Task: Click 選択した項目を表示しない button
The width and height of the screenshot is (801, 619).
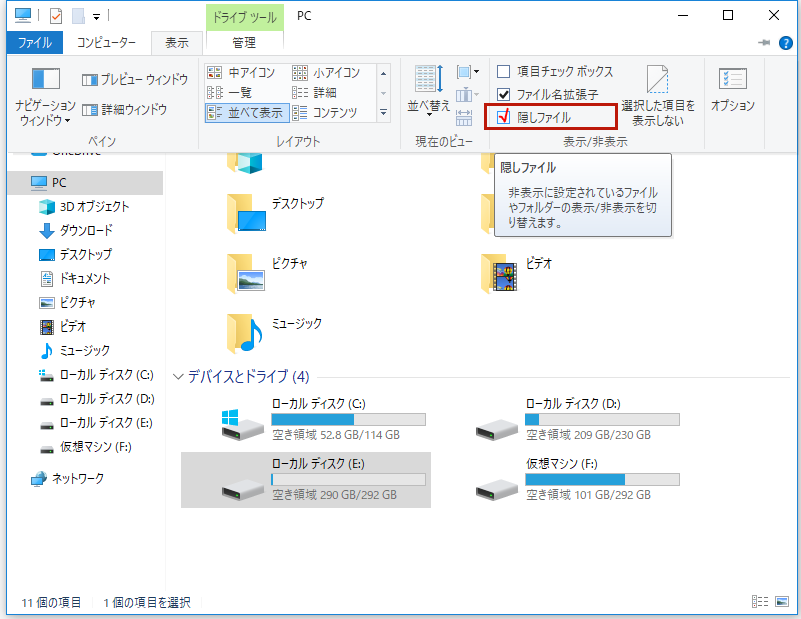Action: 658,96
